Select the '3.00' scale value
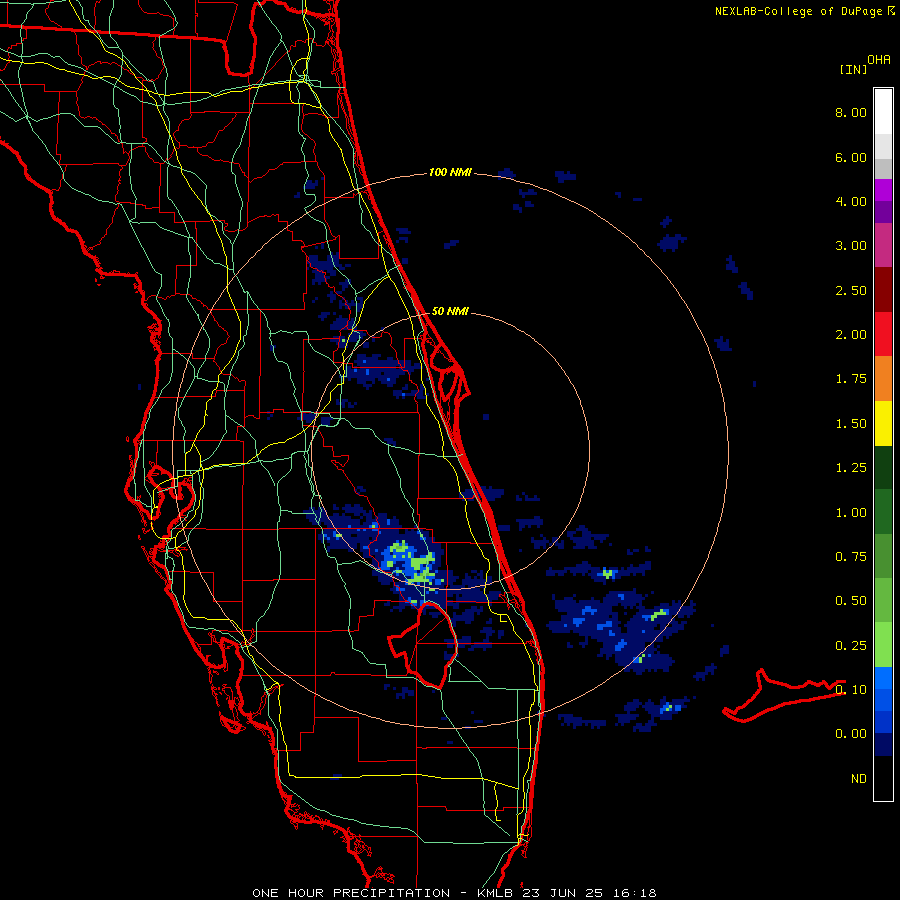The height and width of the screenshot is (900, 900). [851, 246]
